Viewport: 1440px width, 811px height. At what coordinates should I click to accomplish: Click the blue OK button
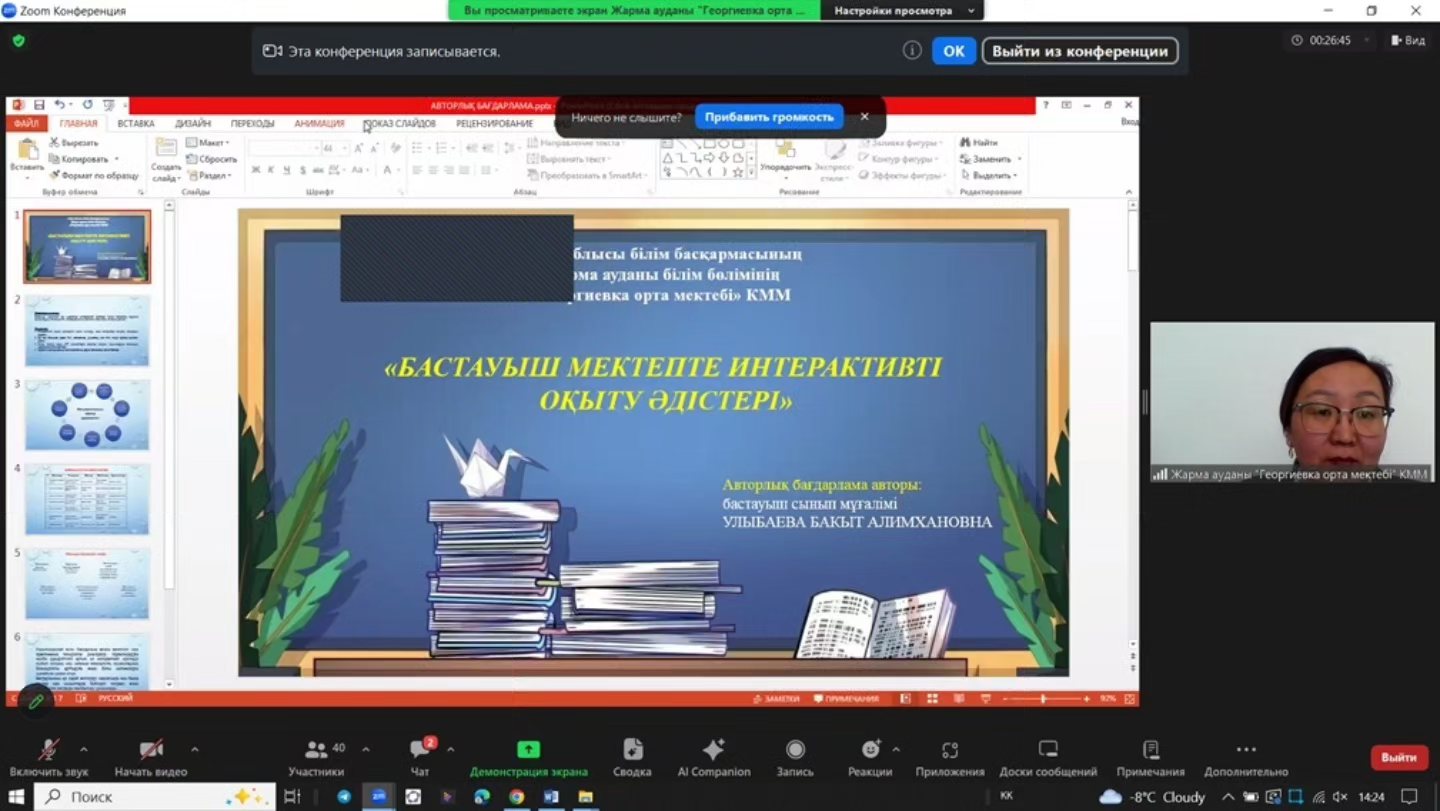coord(953,51)
